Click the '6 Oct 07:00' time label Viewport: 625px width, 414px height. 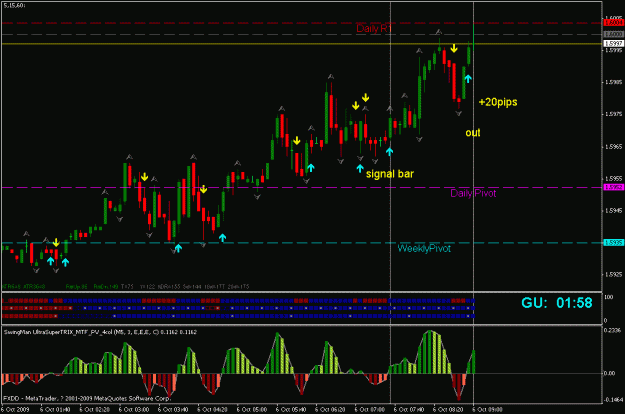[369, 410]
